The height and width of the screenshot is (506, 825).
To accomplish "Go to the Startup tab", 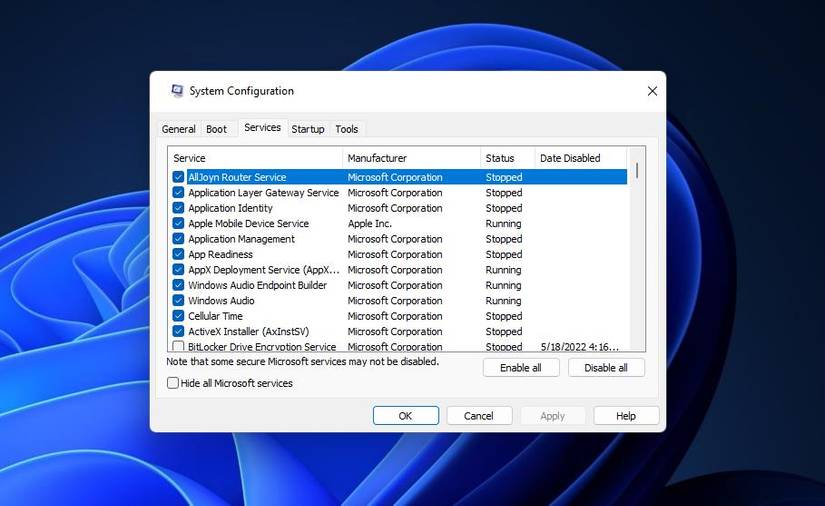I will point(308,129).
